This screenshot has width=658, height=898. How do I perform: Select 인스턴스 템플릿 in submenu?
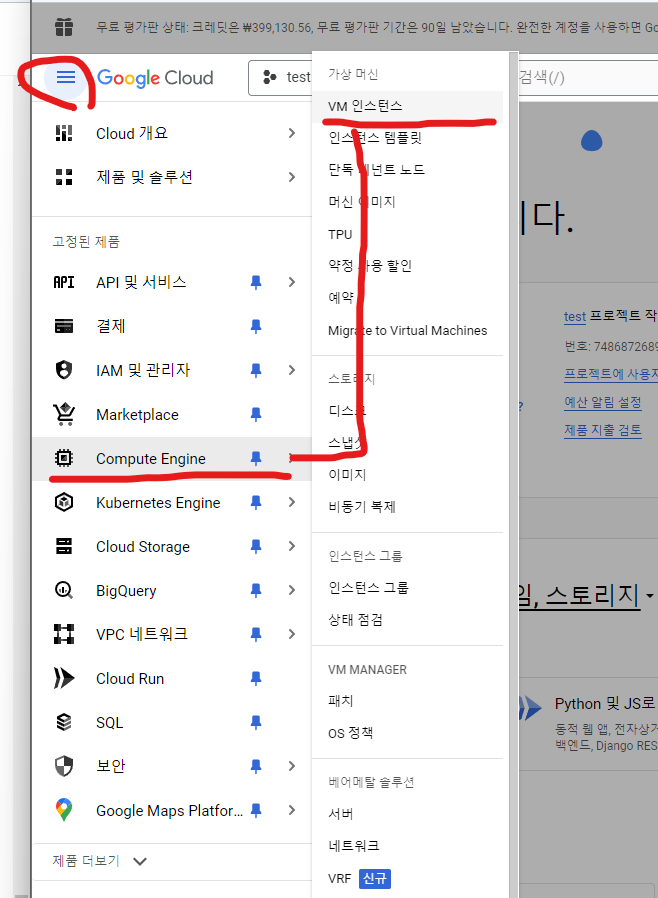point(375,138)
